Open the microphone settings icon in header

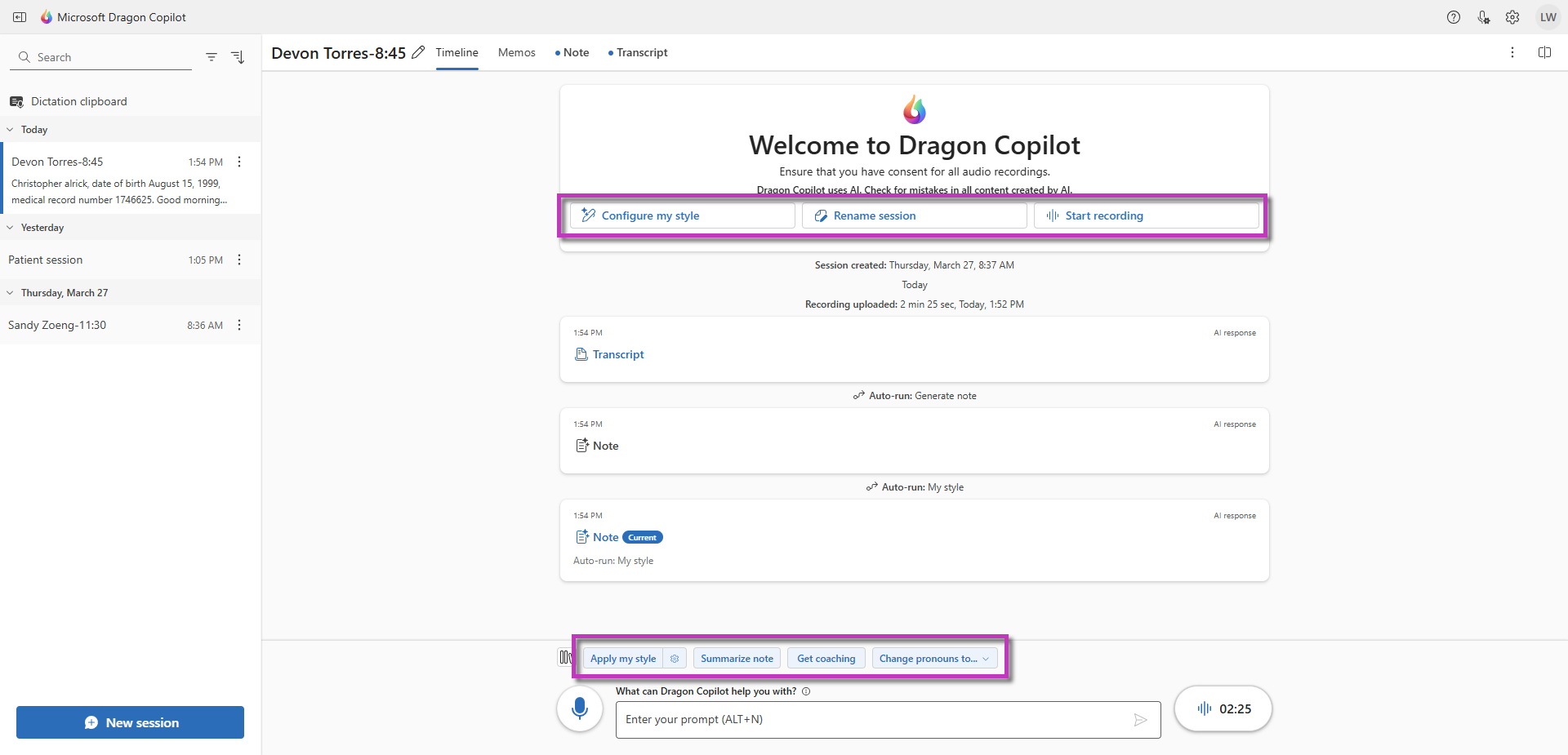coord(1483,17)
